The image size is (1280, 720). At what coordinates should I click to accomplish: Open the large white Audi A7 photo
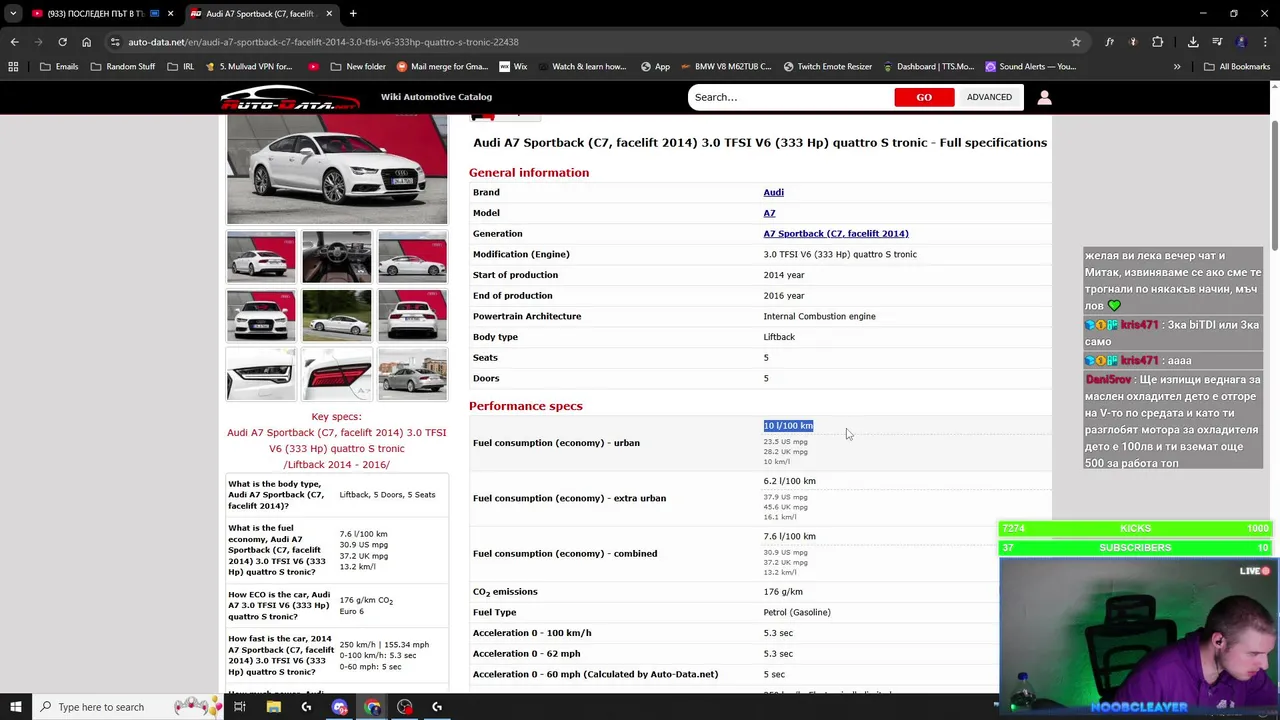[337, 169]
